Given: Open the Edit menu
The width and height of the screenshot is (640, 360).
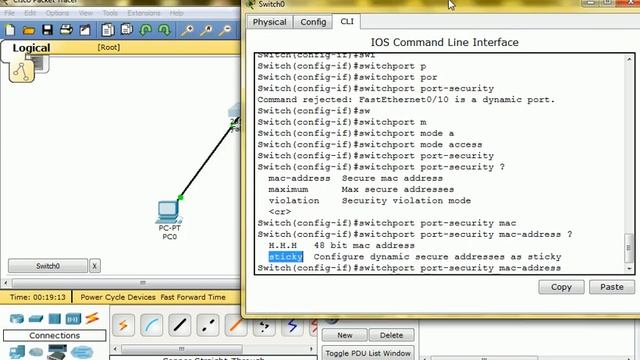Looking at the screenshot, I should 30,13.
